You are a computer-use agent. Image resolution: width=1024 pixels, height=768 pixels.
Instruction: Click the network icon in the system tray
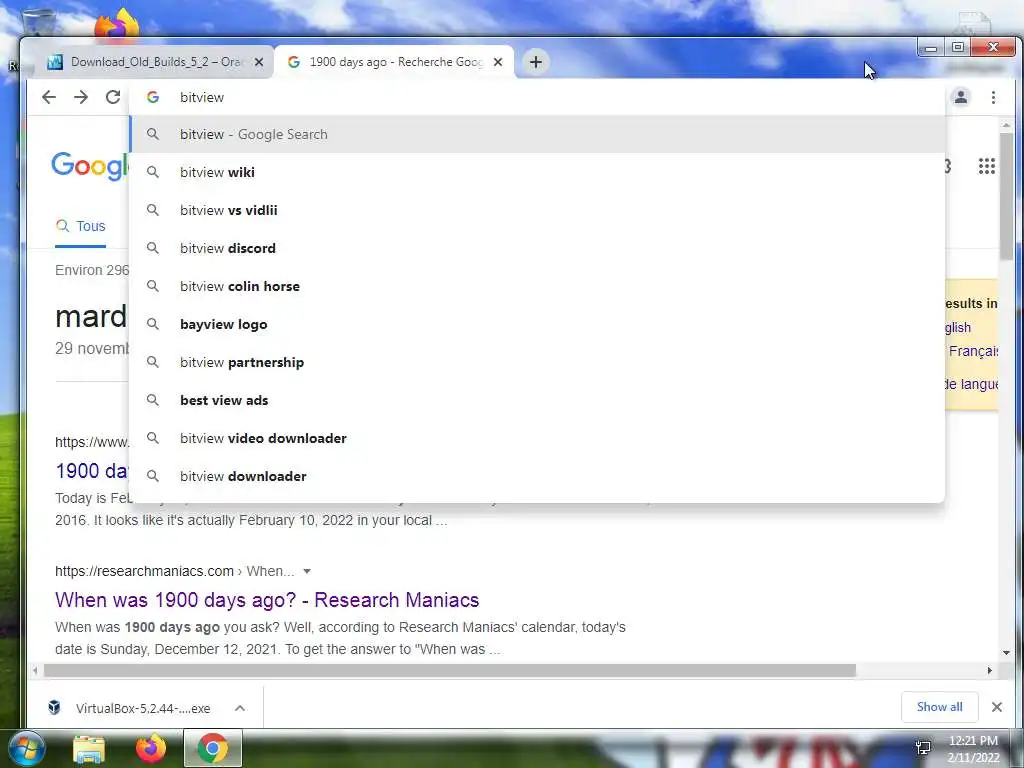(x=923, y=748)
